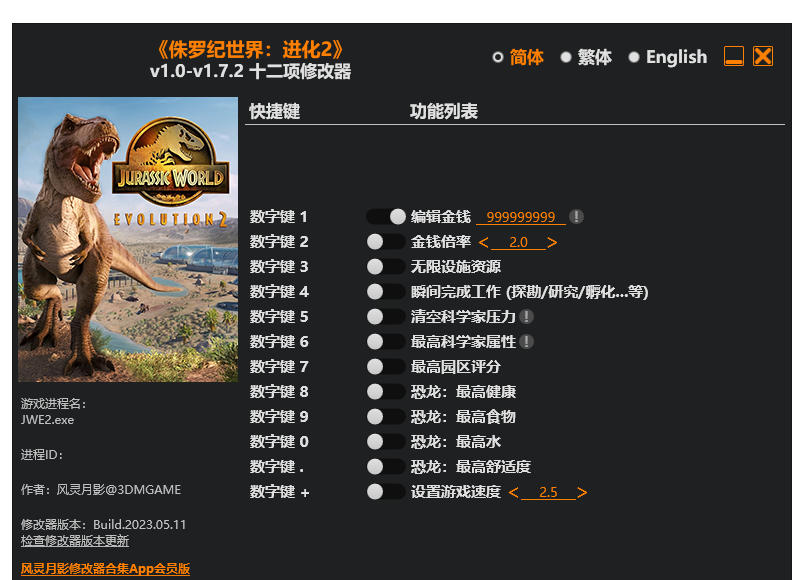Click the 数字键 9 hotkey label
This screenshot has height=580, width=805.
279,416
